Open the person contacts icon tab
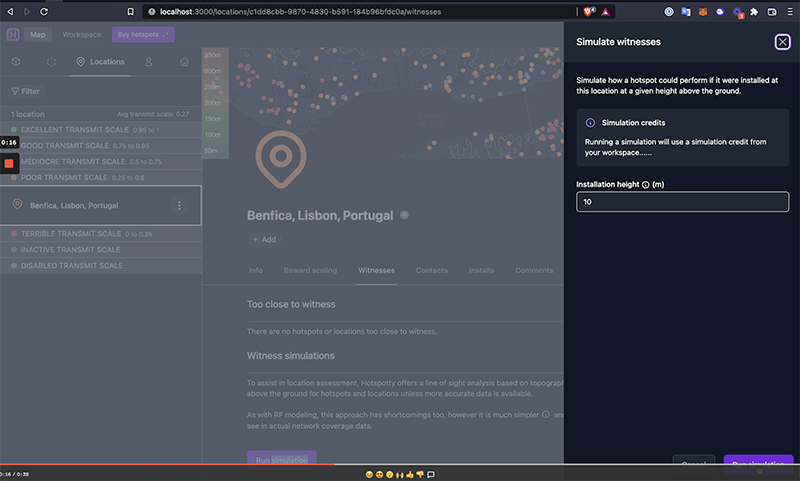Screen dimensions: 800x481 [x=149, y=62]
